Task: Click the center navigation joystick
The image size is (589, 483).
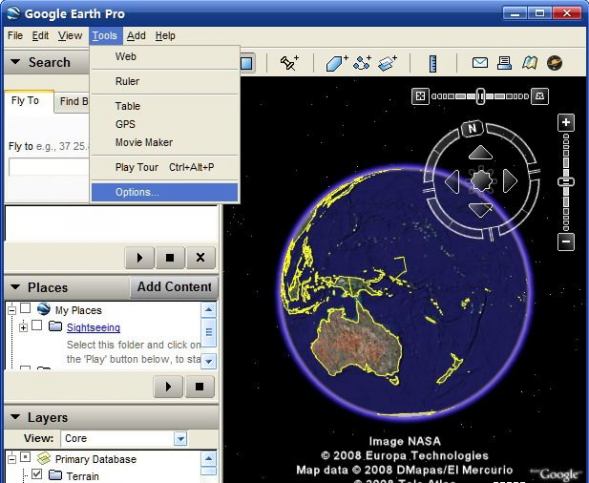Action: [481, 181]
